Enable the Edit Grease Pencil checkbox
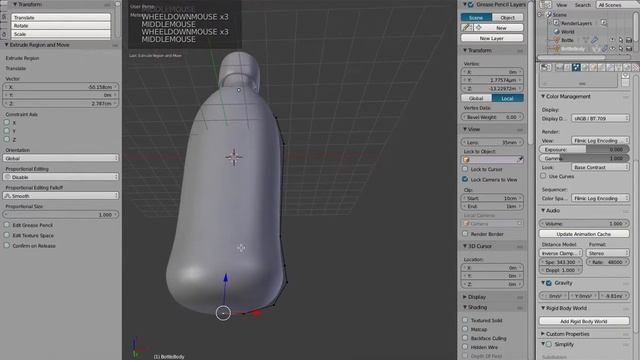The width and height of the screenshot is (640, 360). tap(7, 225)
